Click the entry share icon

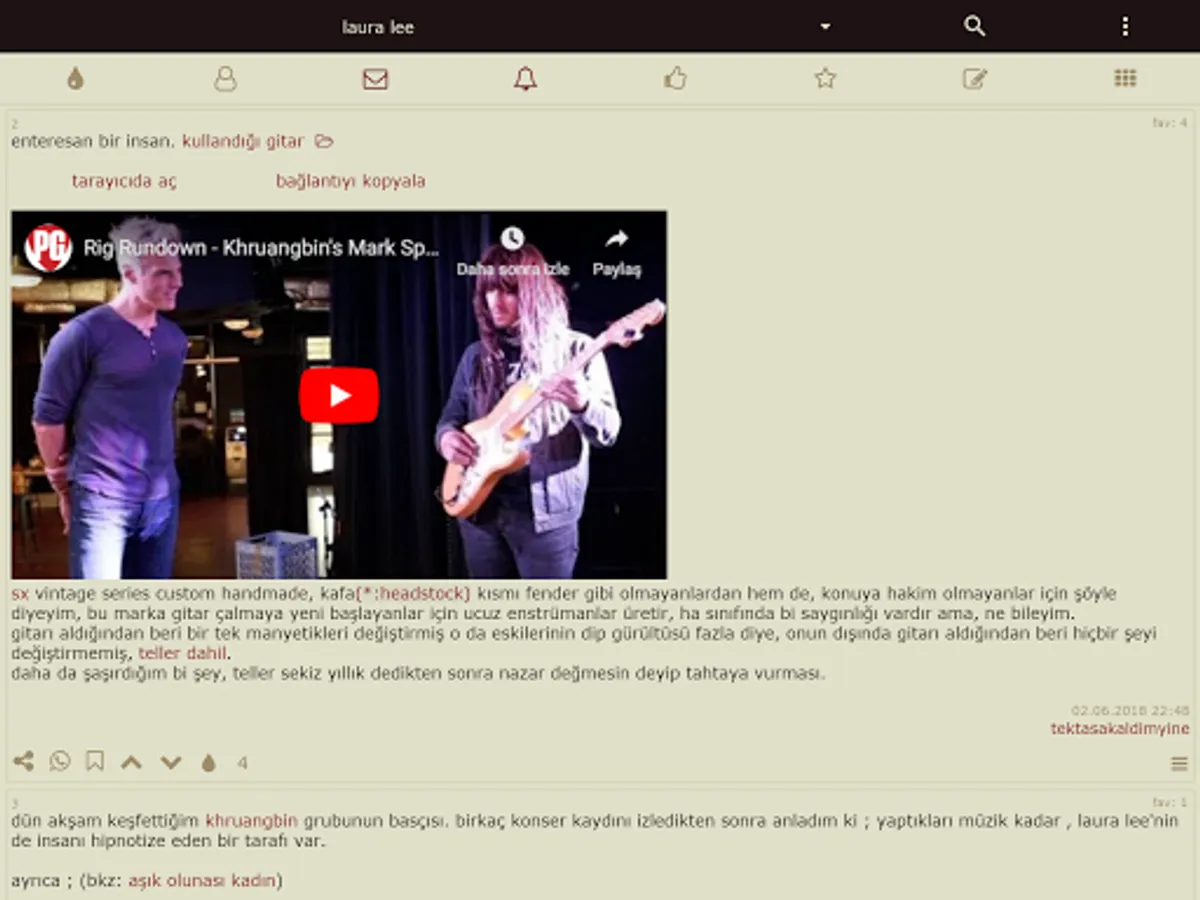tap(23, 762)
